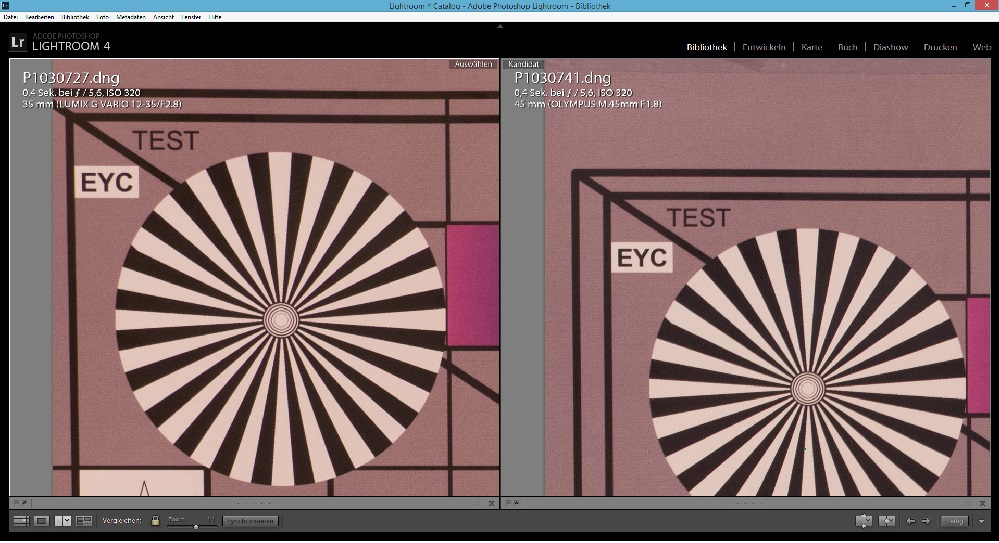Click the Select image P1030727.dng

pyautogui.click(x=254, y=277)
